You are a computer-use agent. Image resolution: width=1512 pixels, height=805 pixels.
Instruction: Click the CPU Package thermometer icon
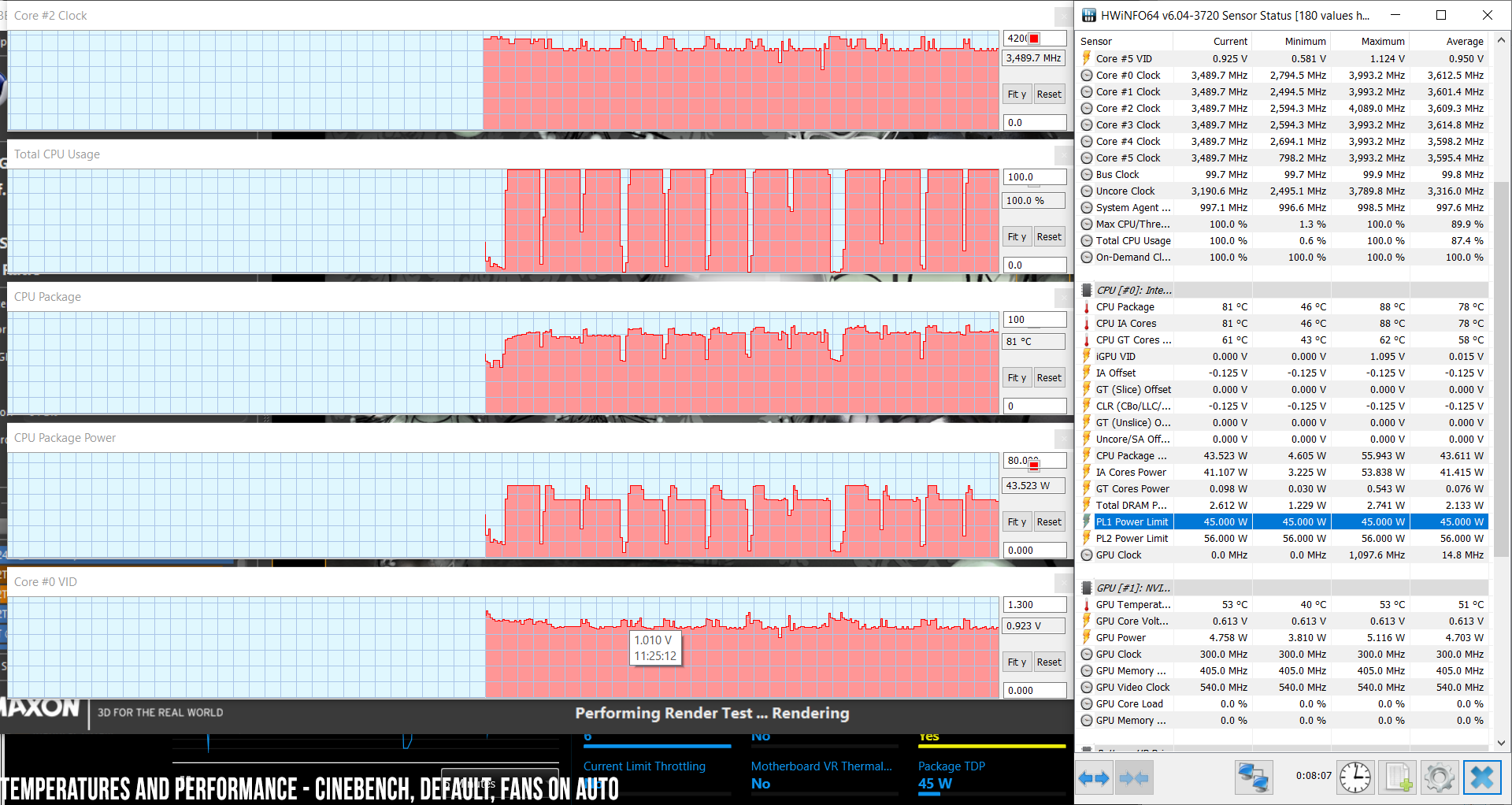pos(1087,306)
